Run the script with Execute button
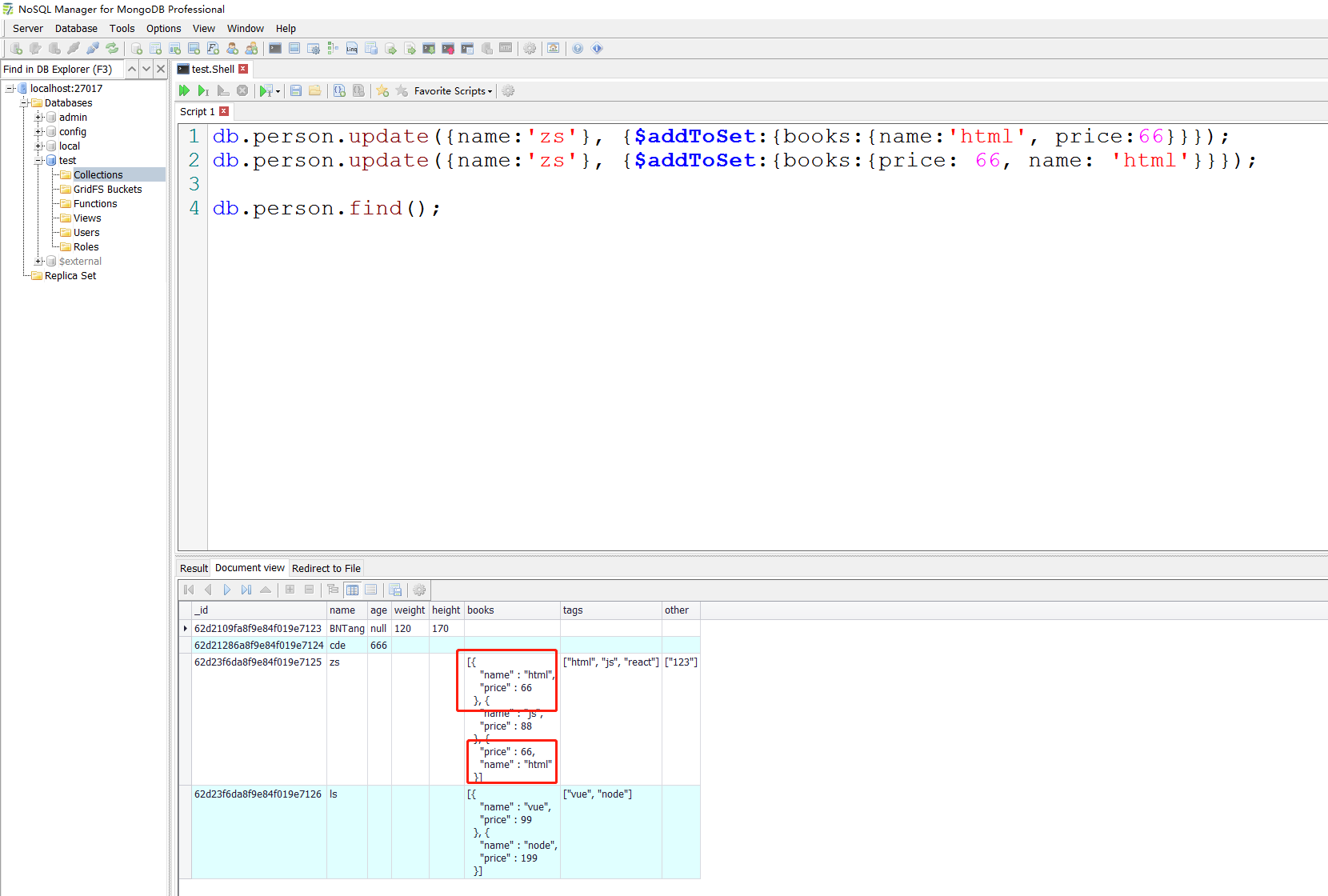The width and height of the screenshot is (1328, 896). coord(185,91)
